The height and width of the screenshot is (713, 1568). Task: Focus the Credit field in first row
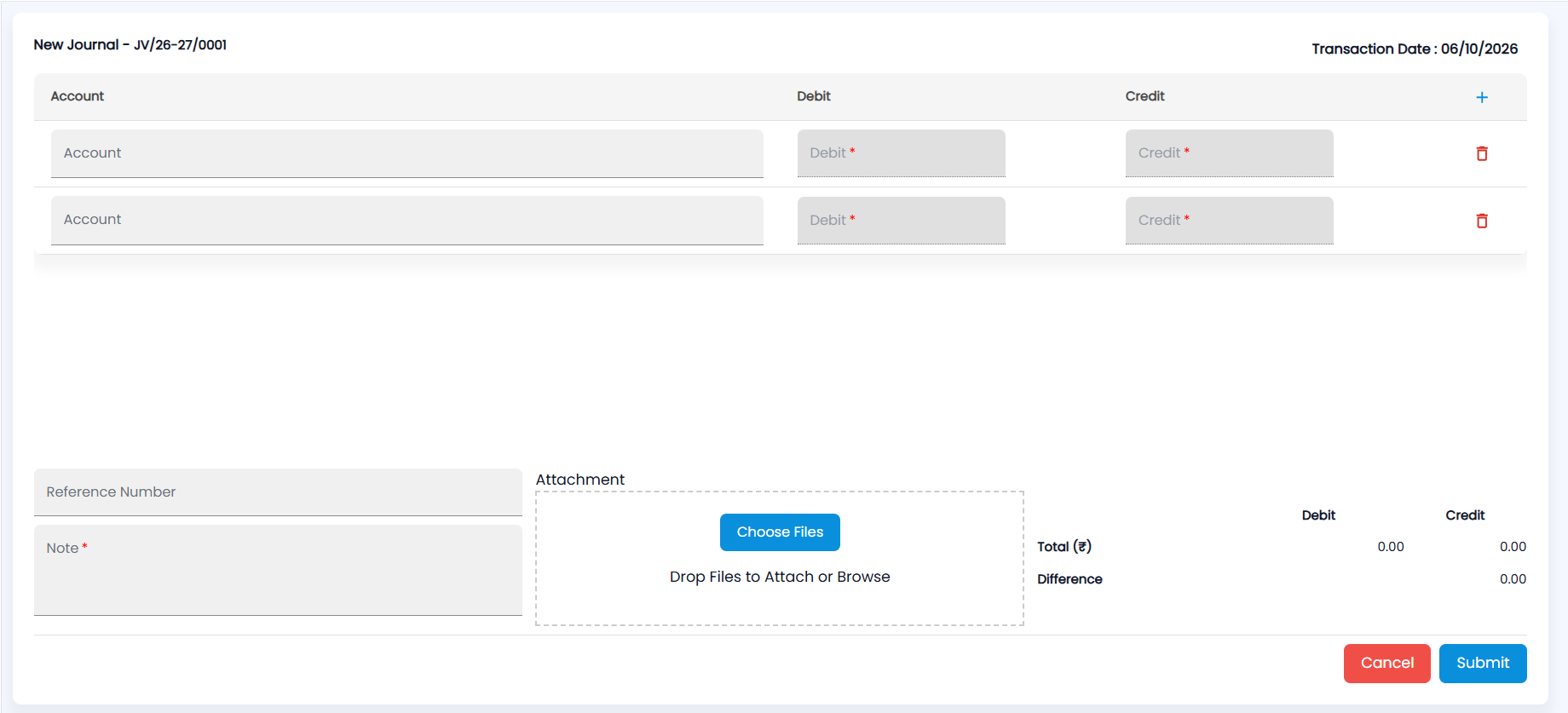[1230, 153]
